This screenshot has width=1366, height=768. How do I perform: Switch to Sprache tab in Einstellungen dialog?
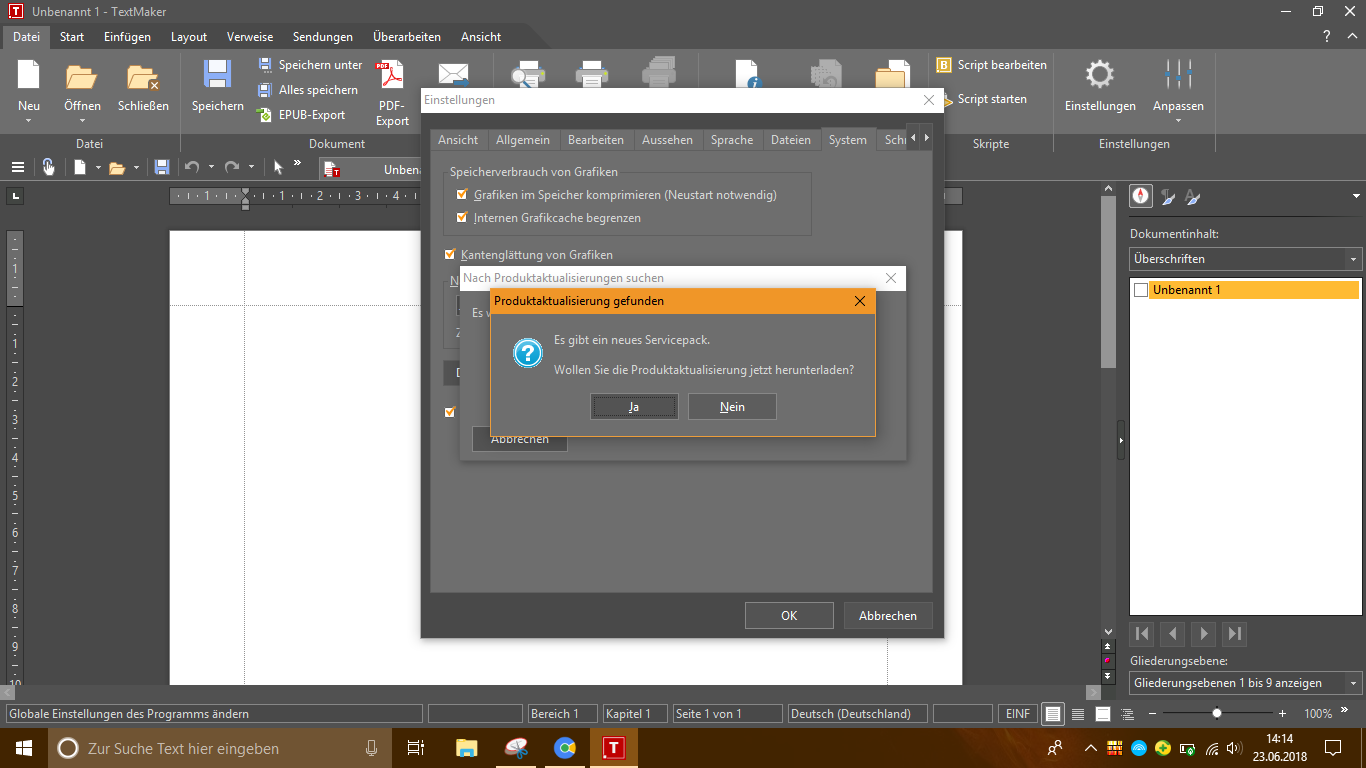click(x=732, y=140)
